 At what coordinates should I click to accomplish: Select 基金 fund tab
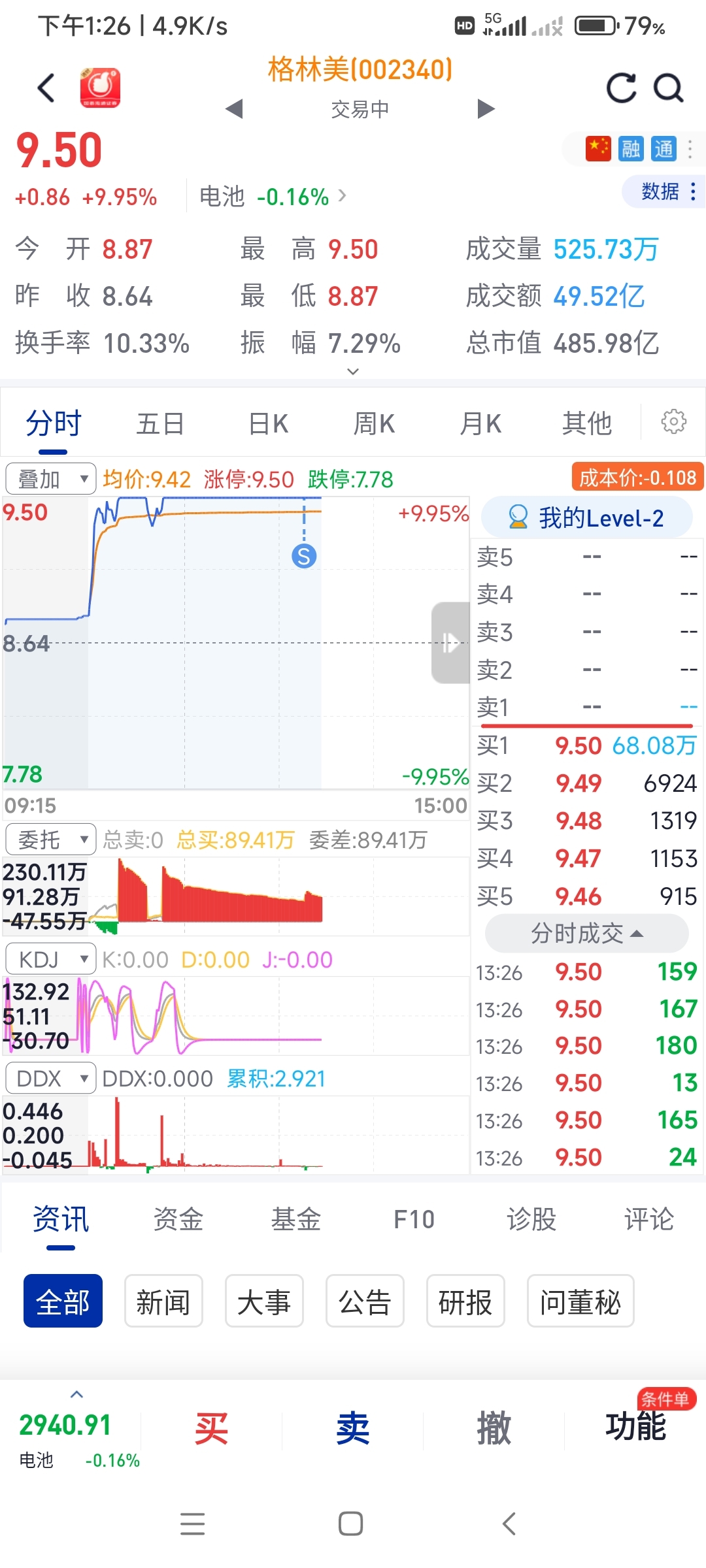(x=296, y=1219)
